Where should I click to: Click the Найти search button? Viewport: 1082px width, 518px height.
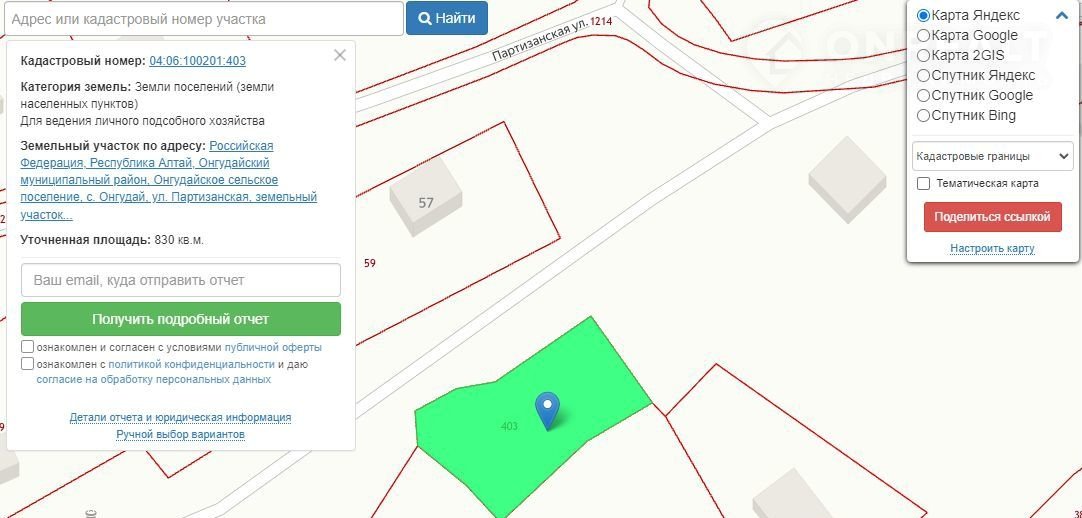tap(446, 18)
